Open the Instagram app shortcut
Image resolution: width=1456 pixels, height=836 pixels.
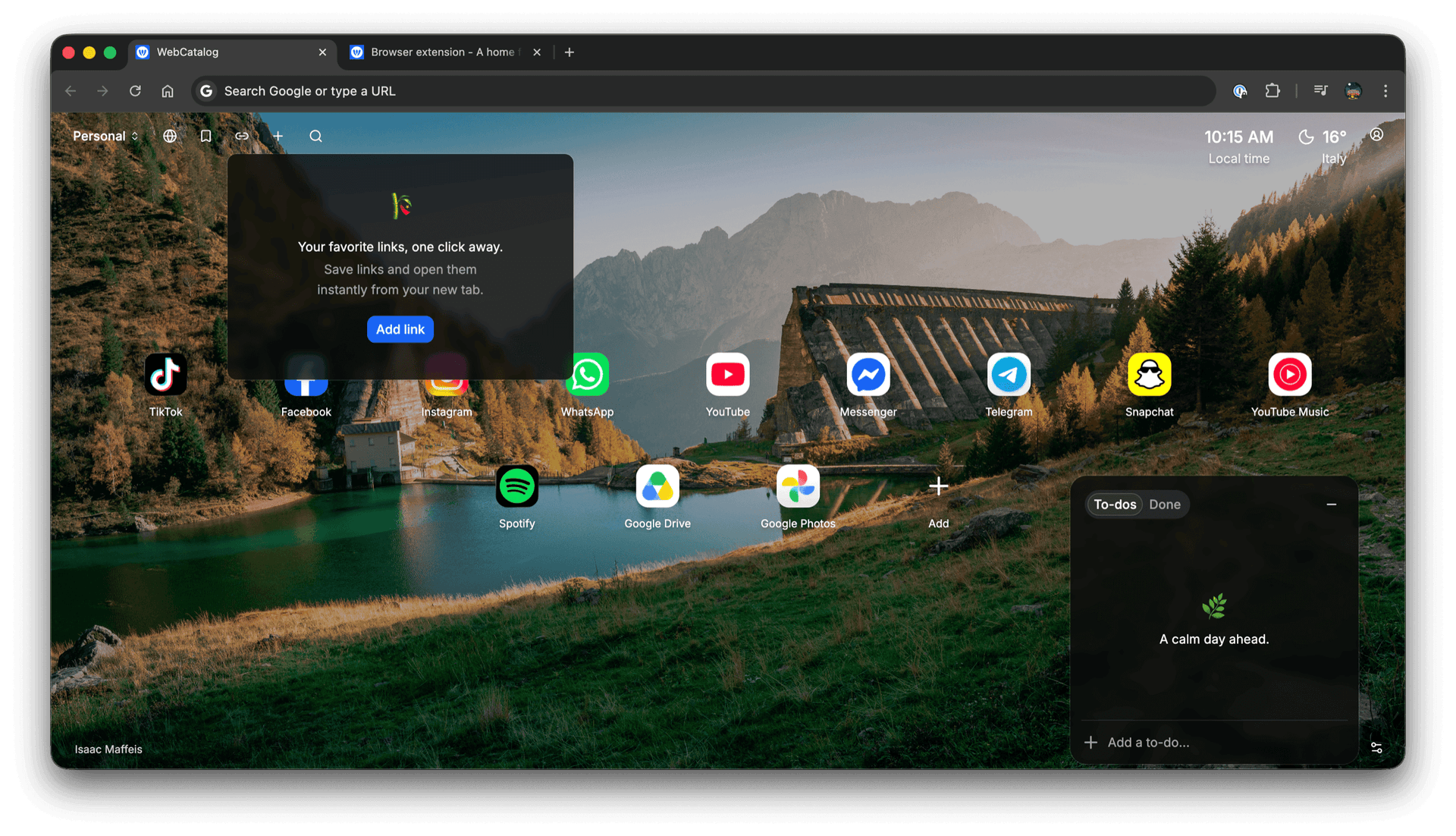point(447,387)
